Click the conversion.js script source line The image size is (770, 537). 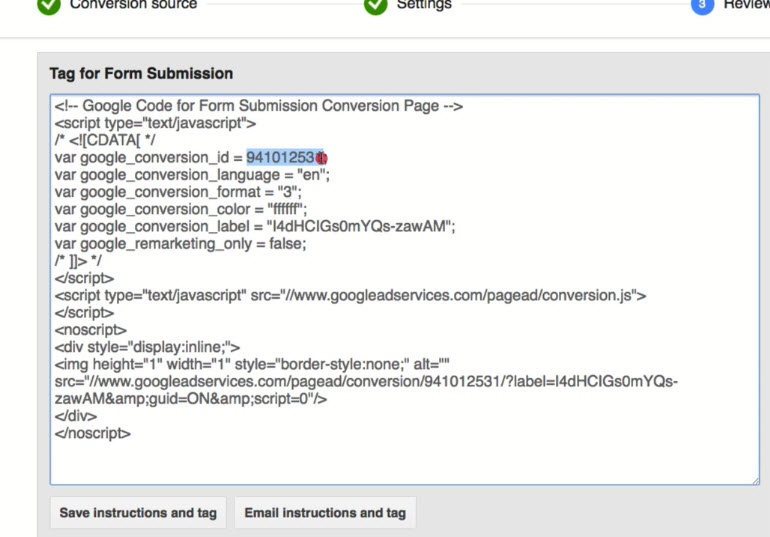pyautogui.click(x=350, y=295)
